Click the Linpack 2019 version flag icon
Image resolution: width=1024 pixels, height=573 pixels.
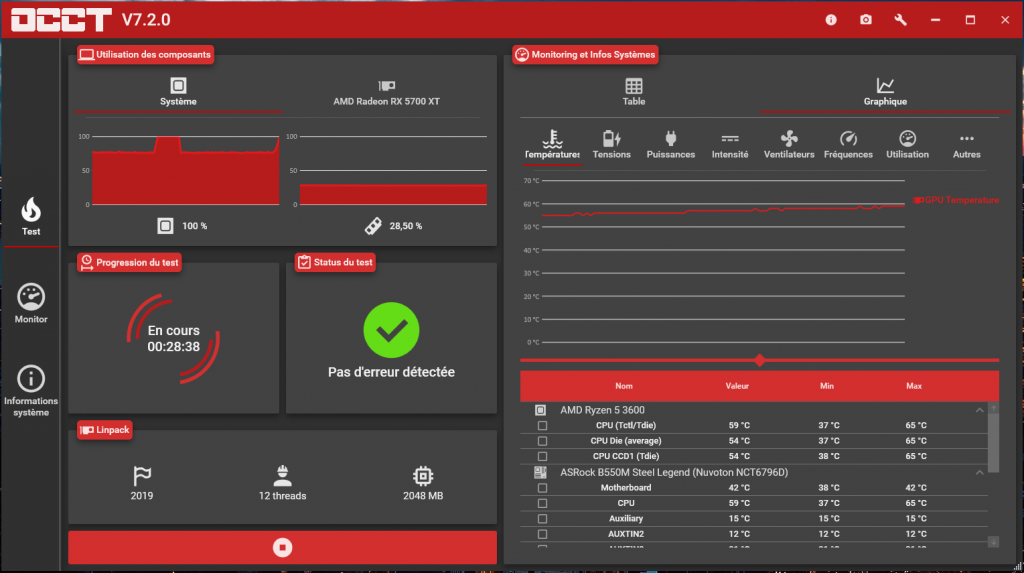pyautogui.click(x=142, y=476)
